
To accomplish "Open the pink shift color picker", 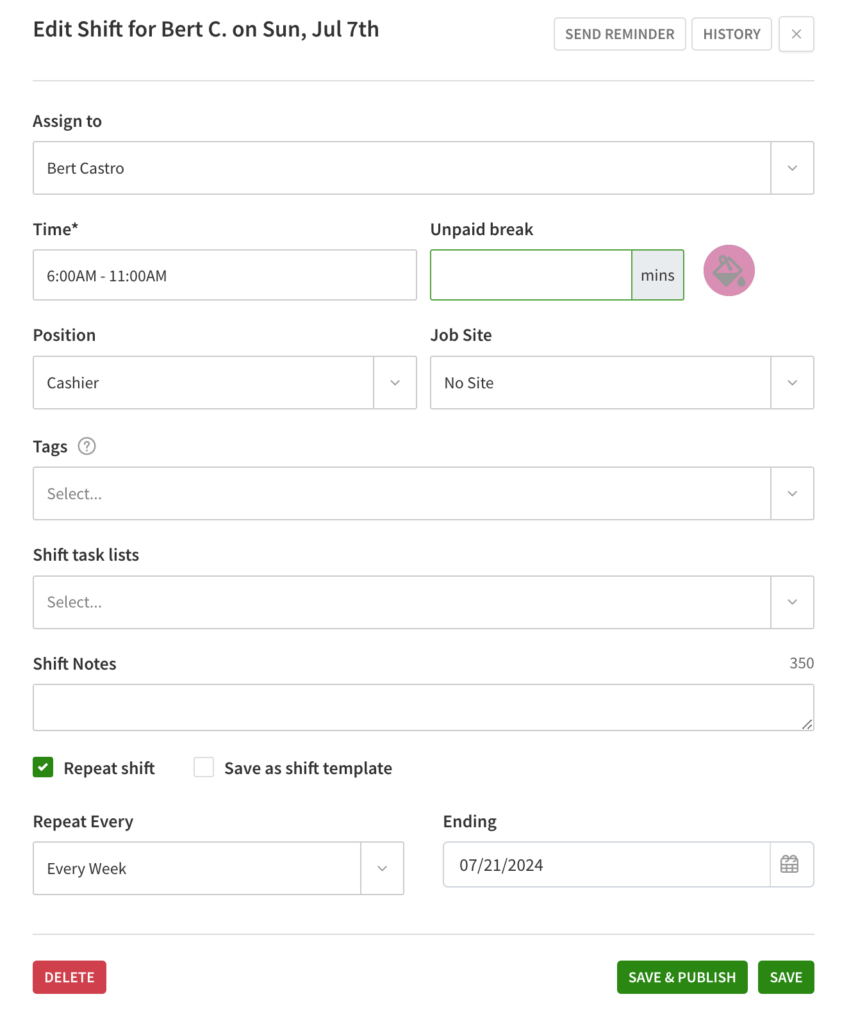I will point(728,270).
